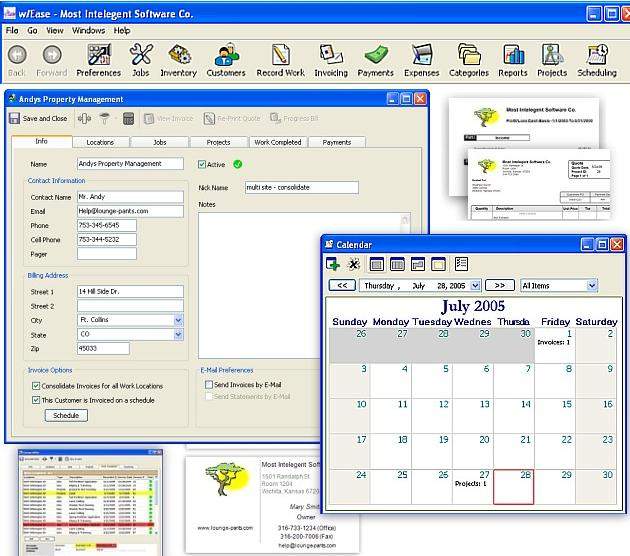Enable Send Invoices by E-Mail

[209, 384]
